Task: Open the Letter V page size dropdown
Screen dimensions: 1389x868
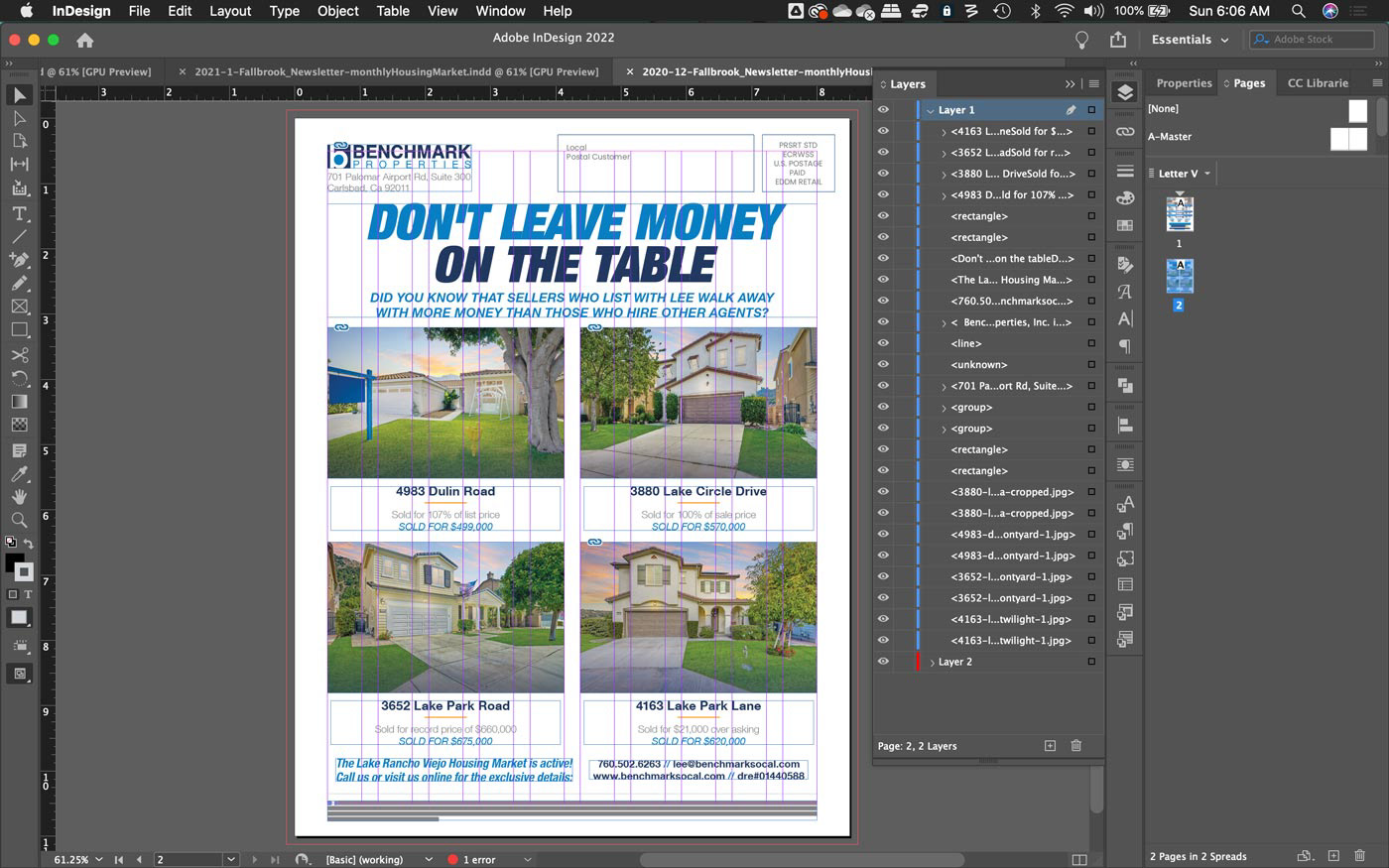Action: (x=1185, y=174)
